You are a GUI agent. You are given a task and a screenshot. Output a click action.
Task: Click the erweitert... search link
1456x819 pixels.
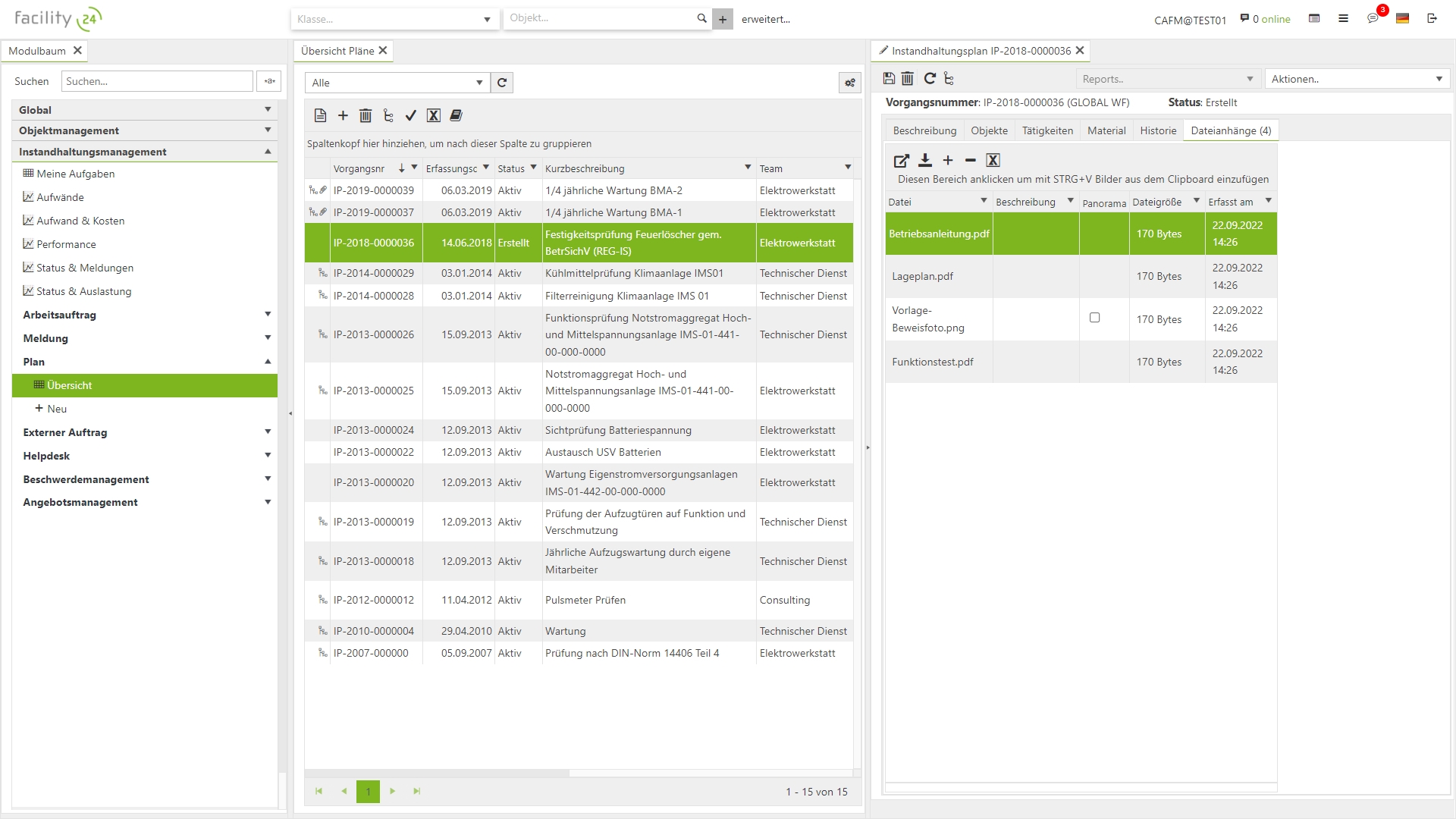tap(765, 19)
